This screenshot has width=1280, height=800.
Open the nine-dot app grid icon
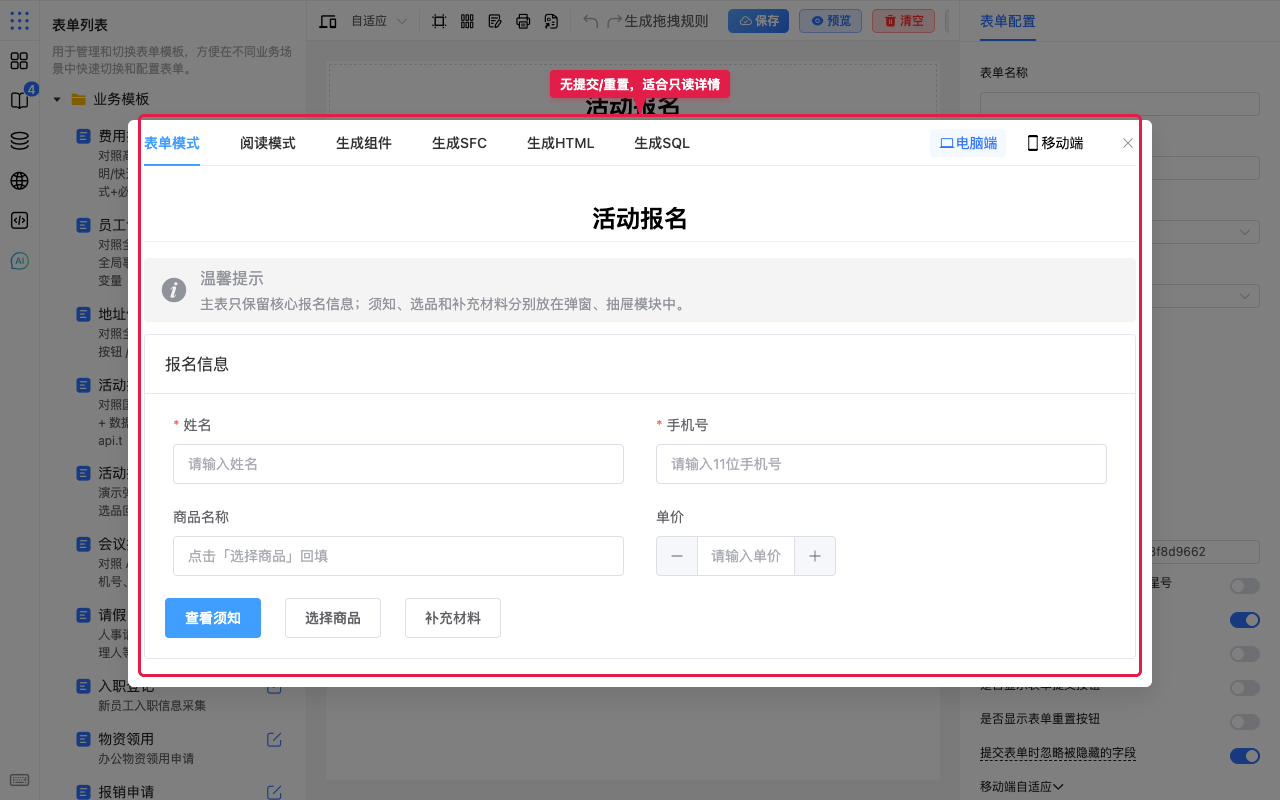19,20
